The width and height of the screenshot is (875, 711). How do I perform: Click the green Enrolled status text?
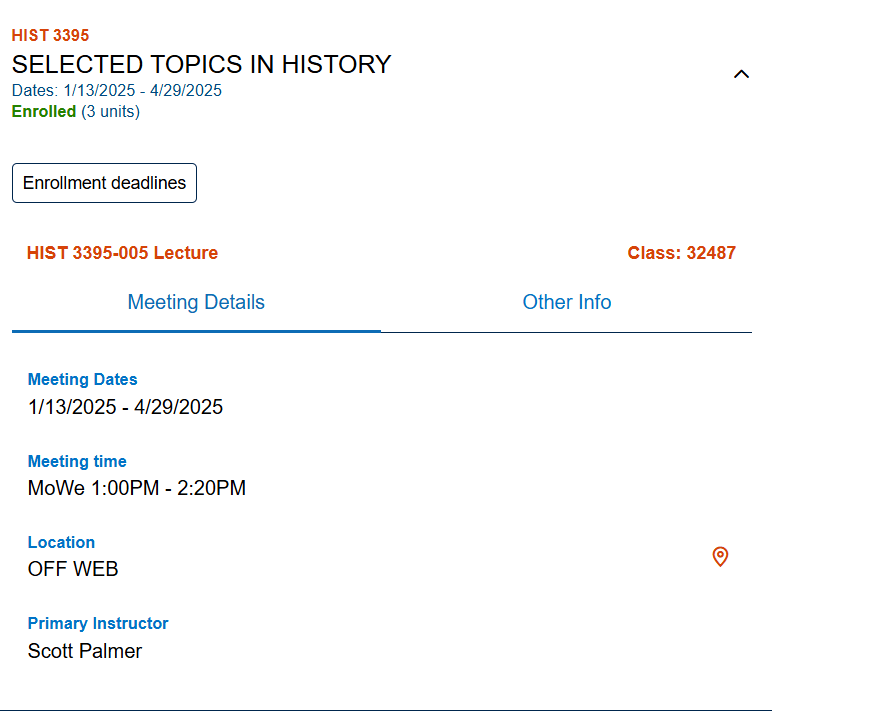point(44,112)
